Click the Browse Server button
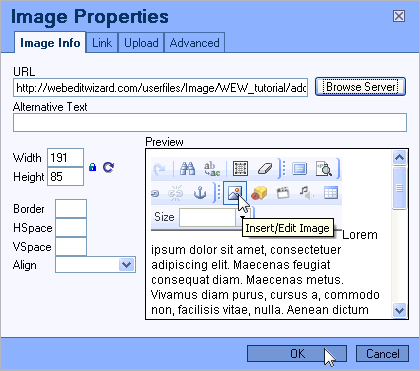 pyautogui.click(x=360, y=87)
